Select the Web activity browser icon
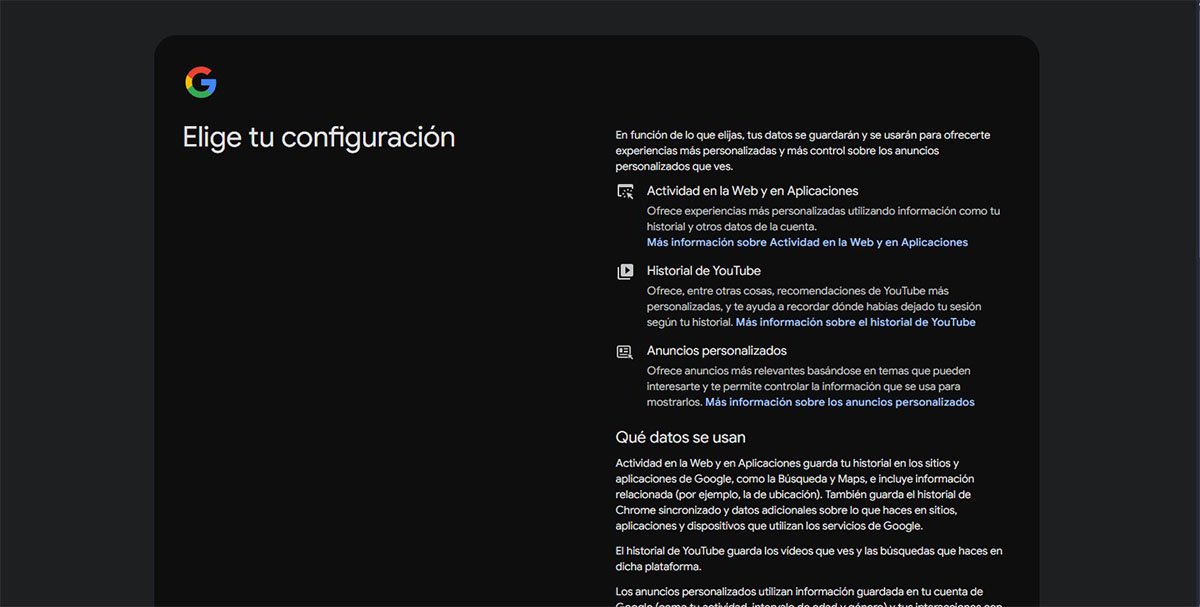 pyautogui.click(x=624, y=190)
